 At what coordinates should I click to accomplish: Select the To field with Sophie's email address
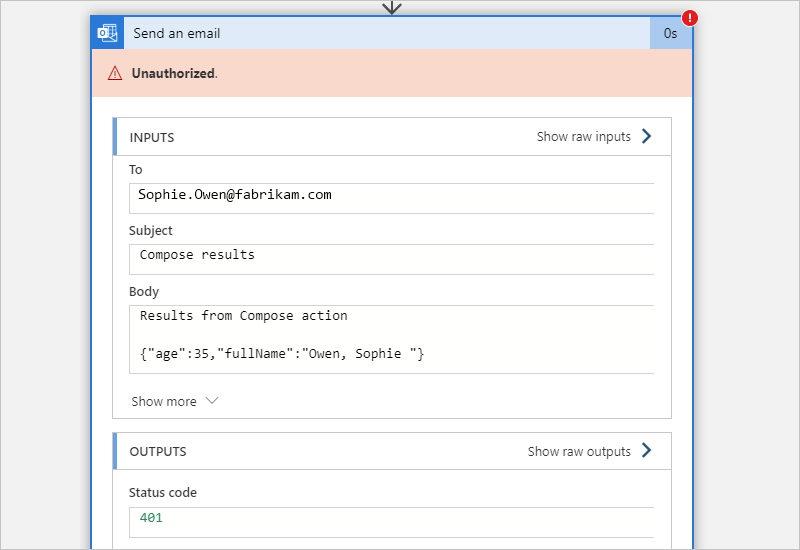391,196
